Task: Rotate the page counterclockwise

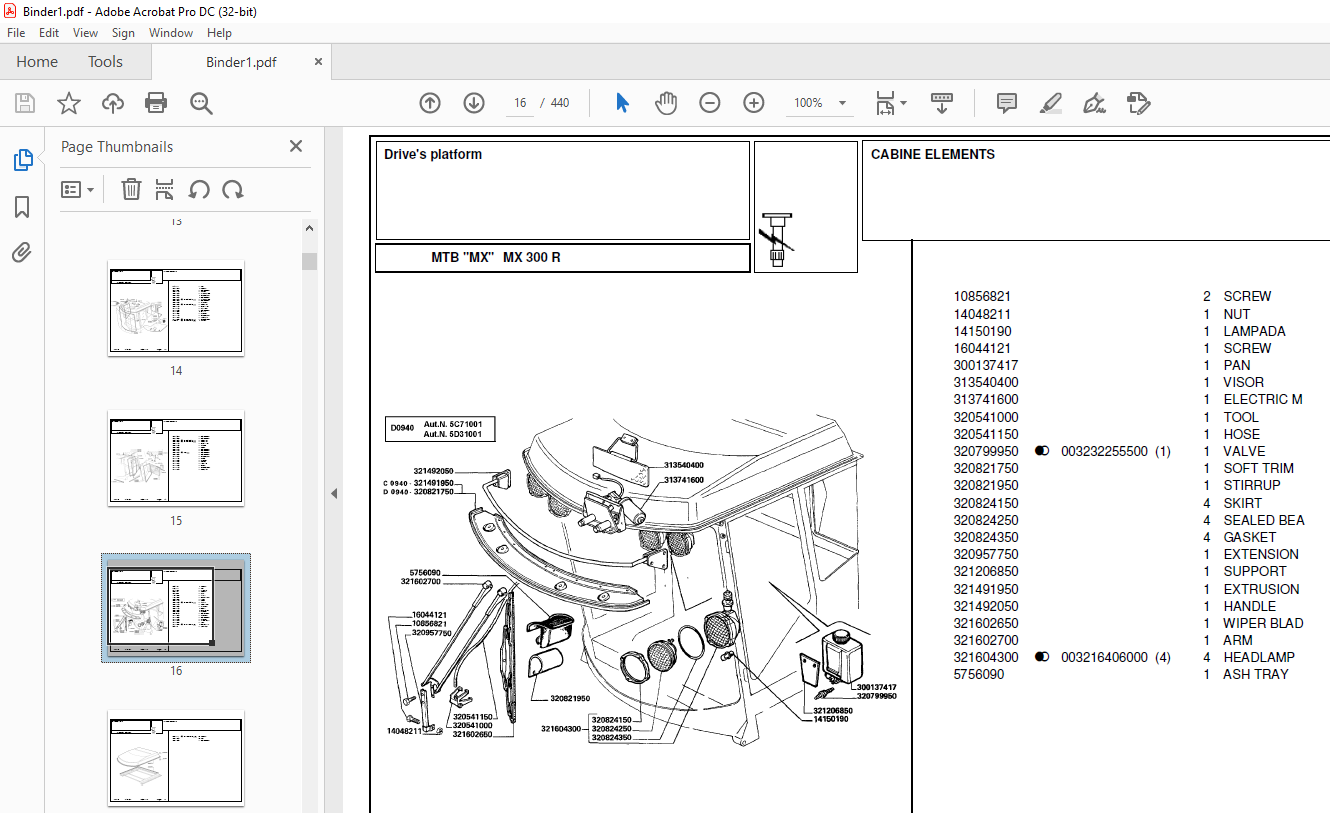Action: [x=199, y=189]
